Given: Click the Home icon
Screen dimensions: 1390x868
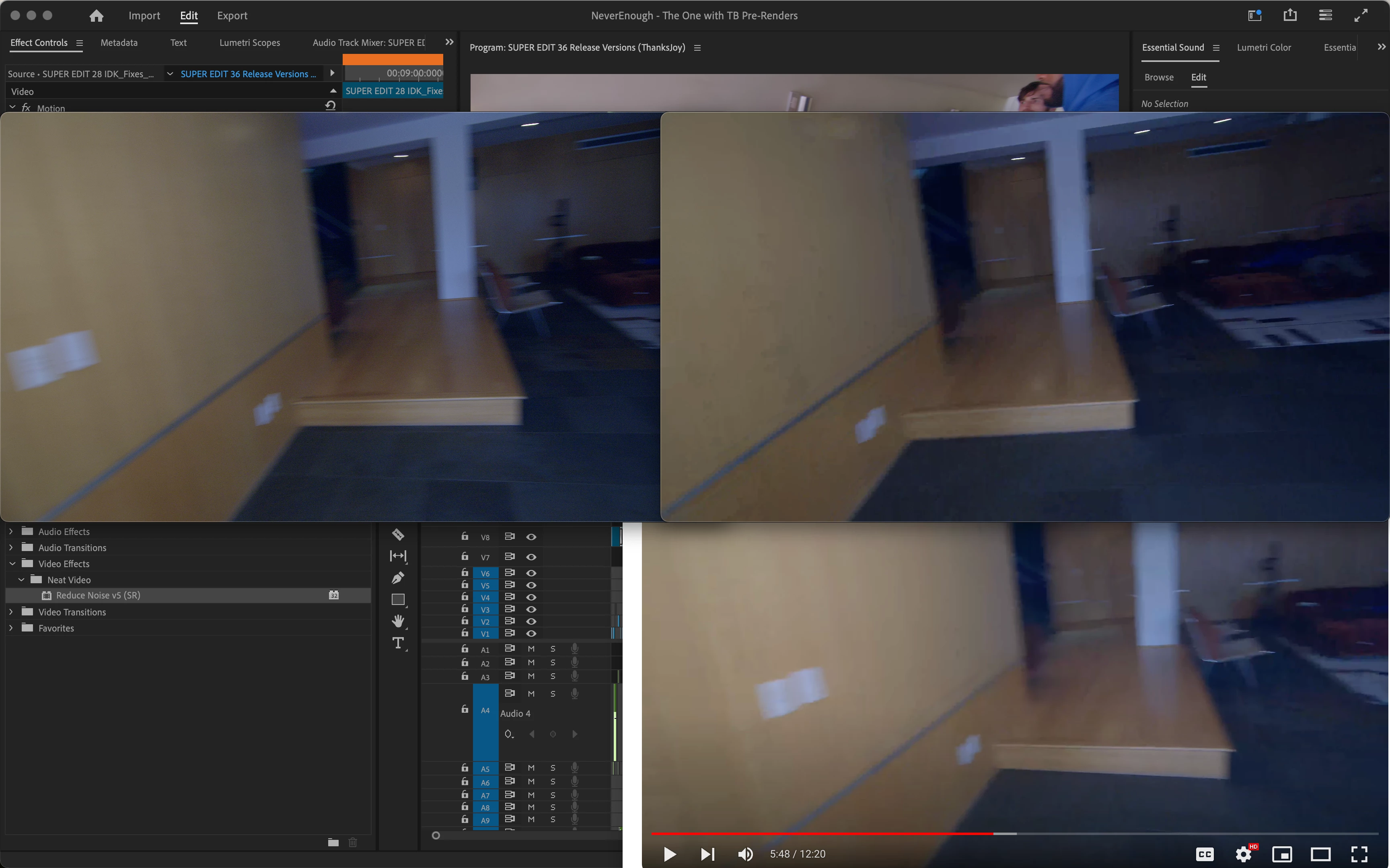Looking at the screenshot, I should tap(97, 16).
